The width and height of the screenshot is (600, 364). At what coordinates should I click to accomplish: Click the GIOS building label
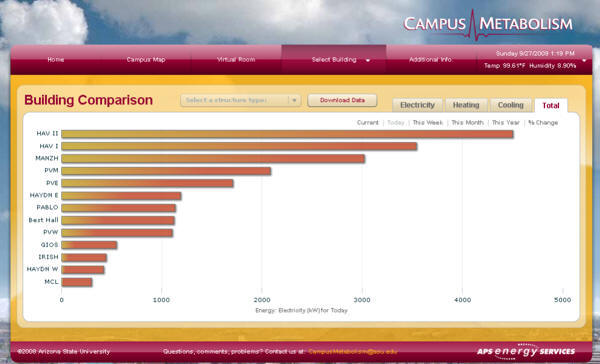49,245
